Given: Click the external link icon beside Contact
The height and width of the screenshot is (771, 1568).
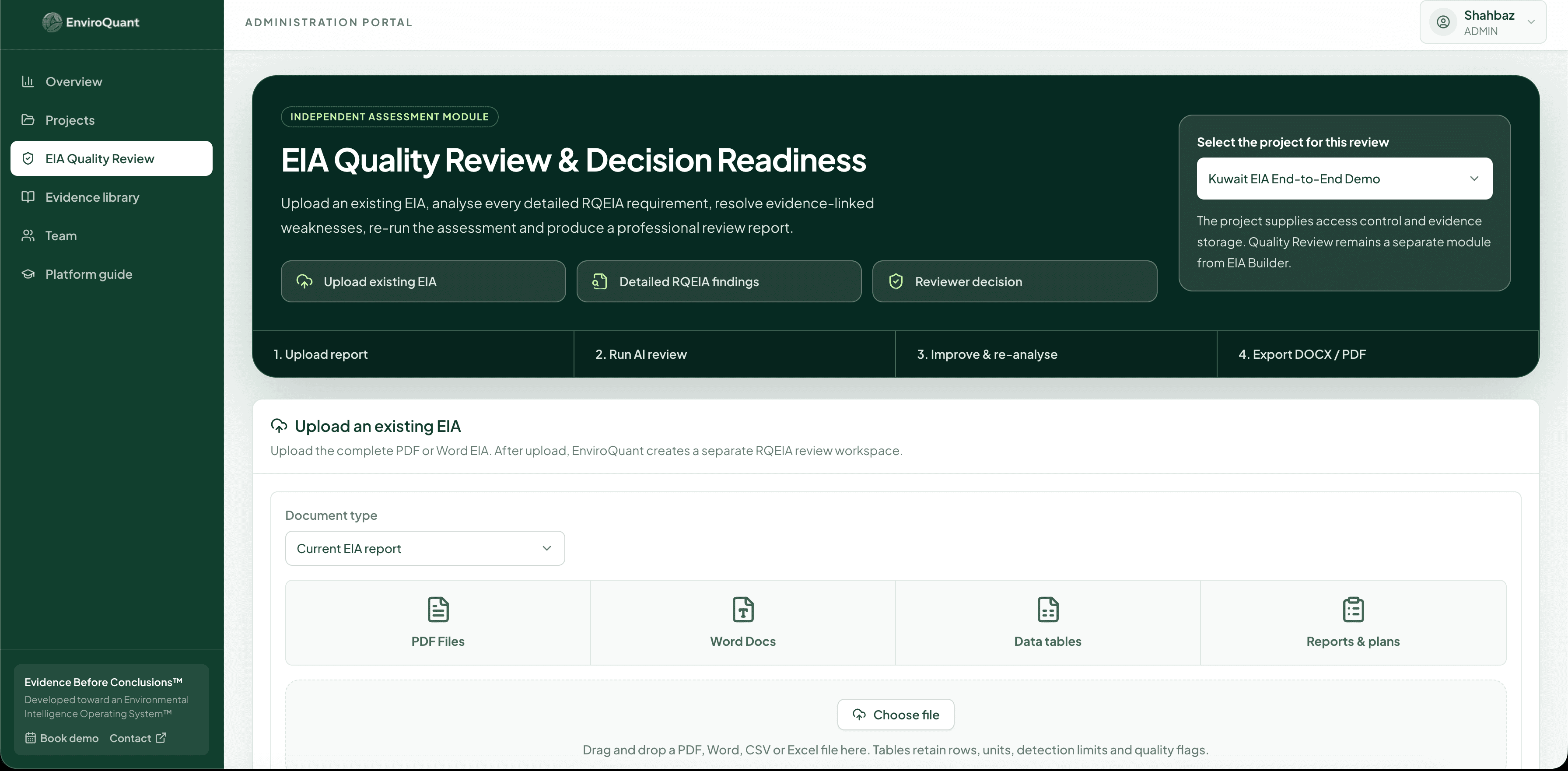Looking at the screenshot, I should click(161, 737).
